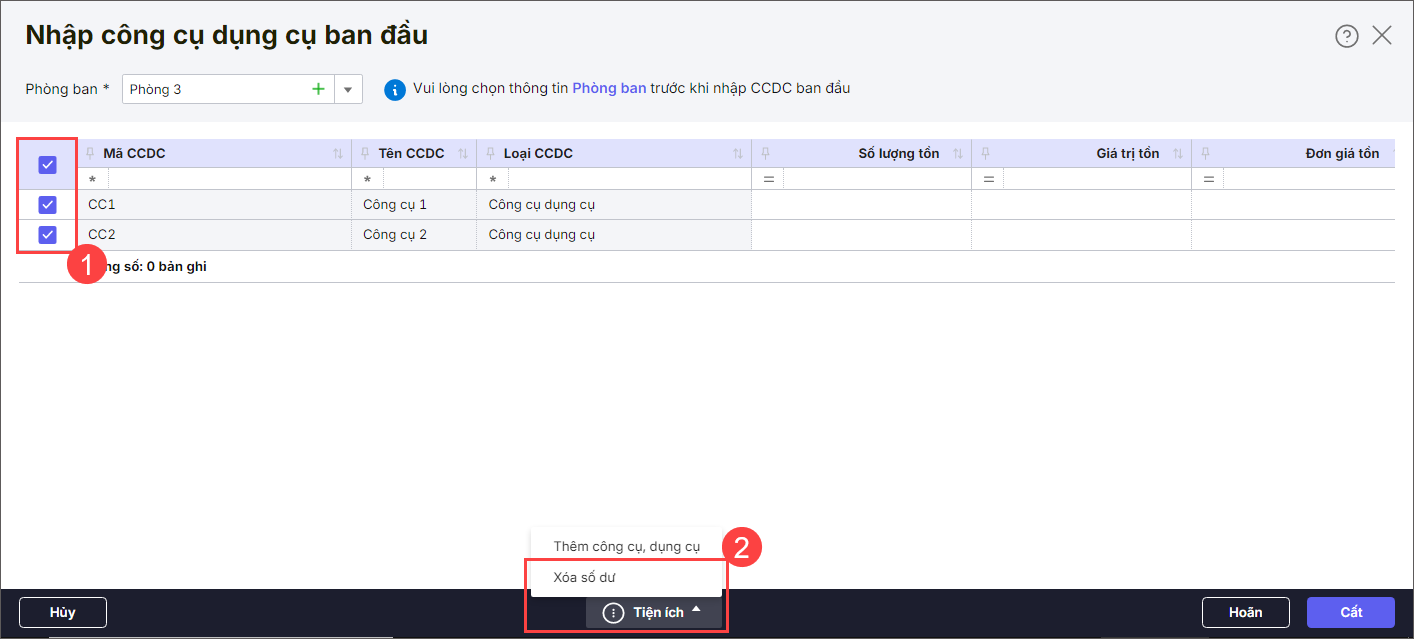Click the Số lượng tồn cell for CC1
The image size is (1414, 639).
(860, 205)
